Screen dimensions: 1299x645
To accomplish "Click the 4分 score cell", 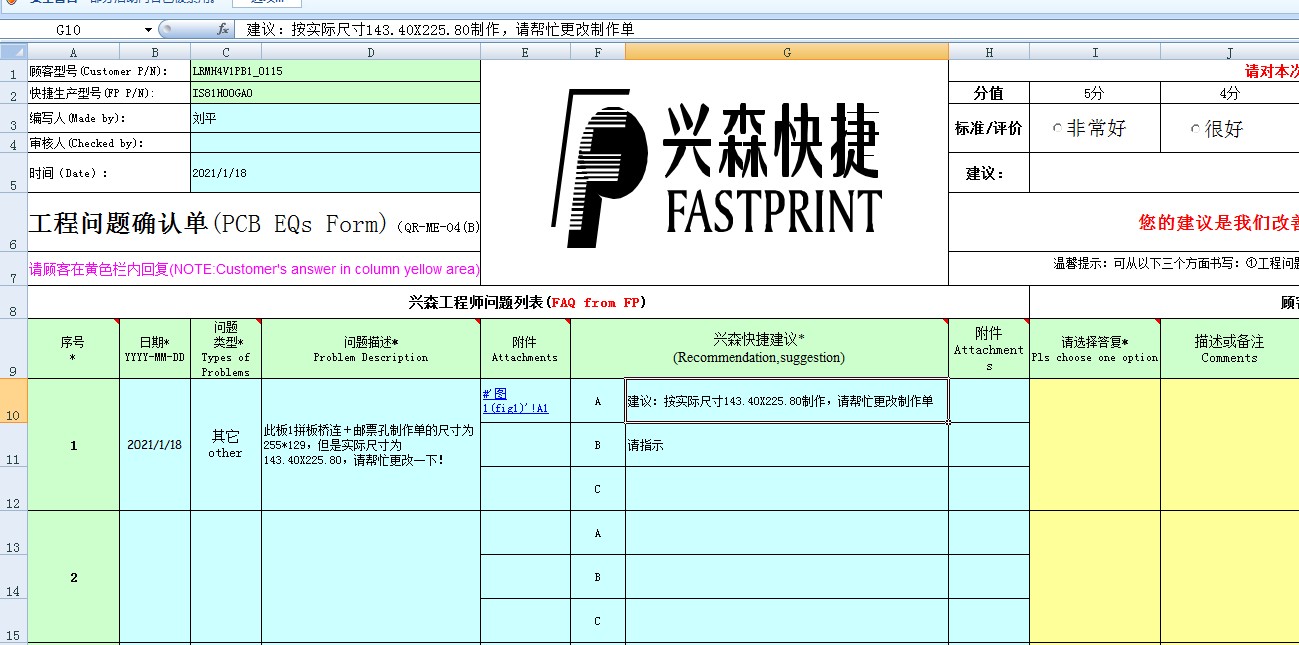I will [x=1229, y=93].
